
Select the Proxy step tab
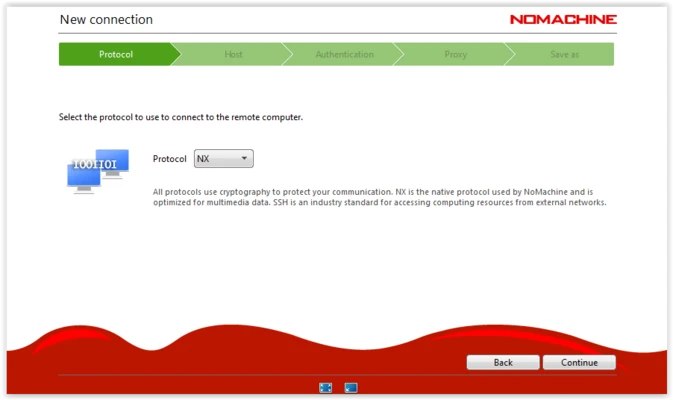(455, 55)
